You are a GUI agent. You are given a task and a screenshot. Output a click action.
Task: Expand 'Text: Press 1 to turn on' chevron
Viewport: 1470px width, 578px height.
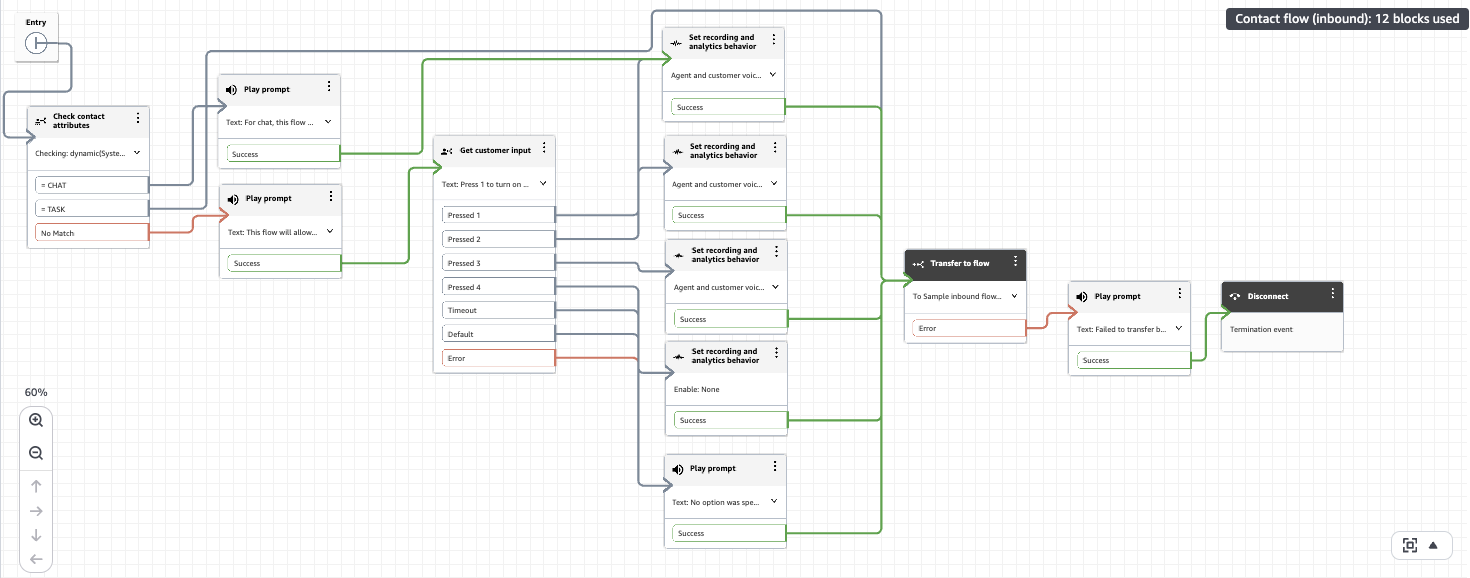coord(543,184)
